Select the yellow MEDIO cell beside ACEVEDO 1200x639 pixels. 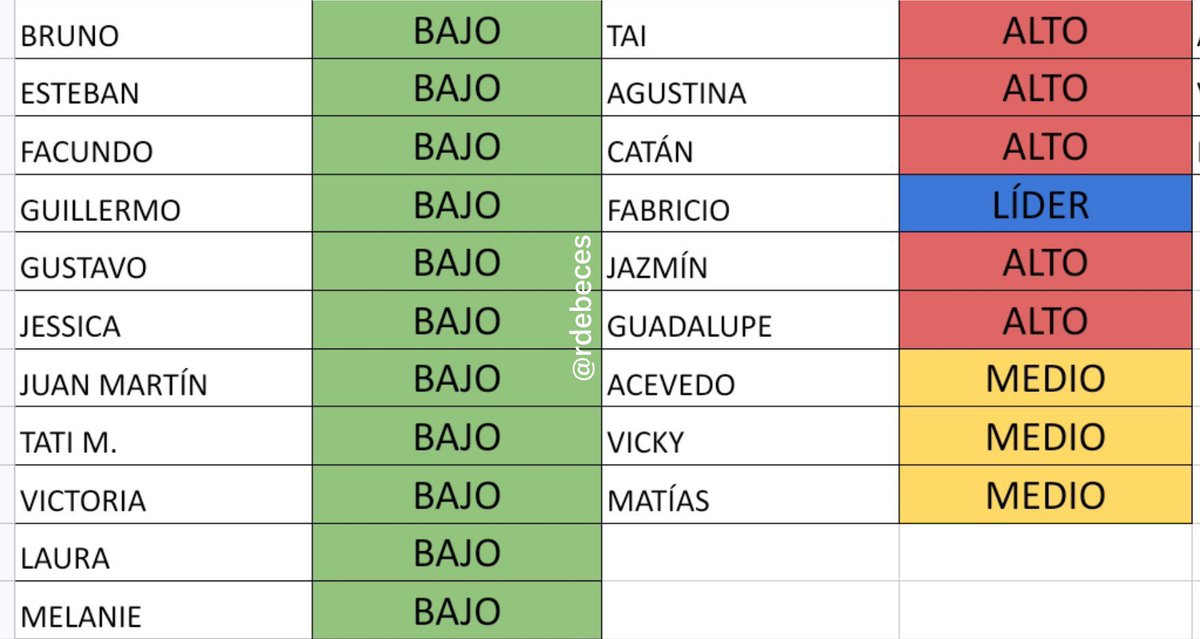tap(1045, 378)
